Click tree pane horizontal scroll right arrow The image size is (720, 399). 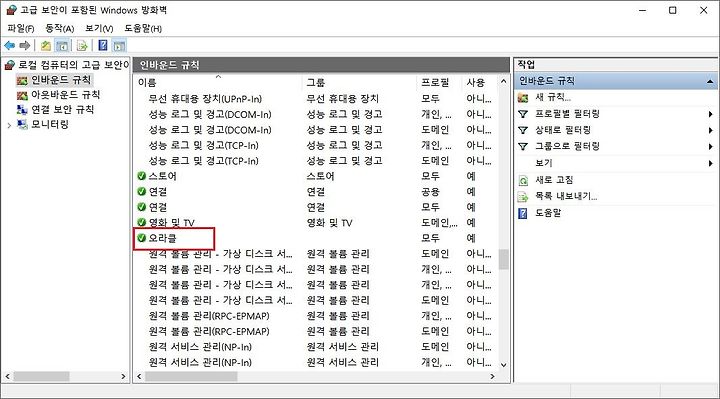123,377
